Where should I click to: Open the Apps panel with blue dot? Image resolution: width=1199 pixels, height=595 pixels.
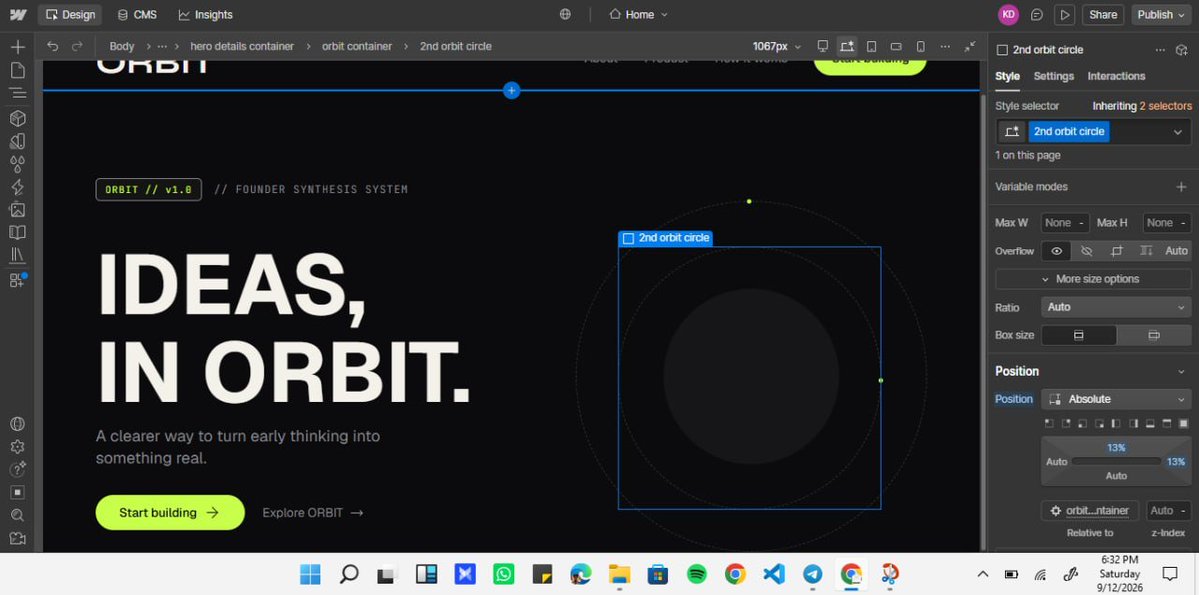[x=18, y=280]
